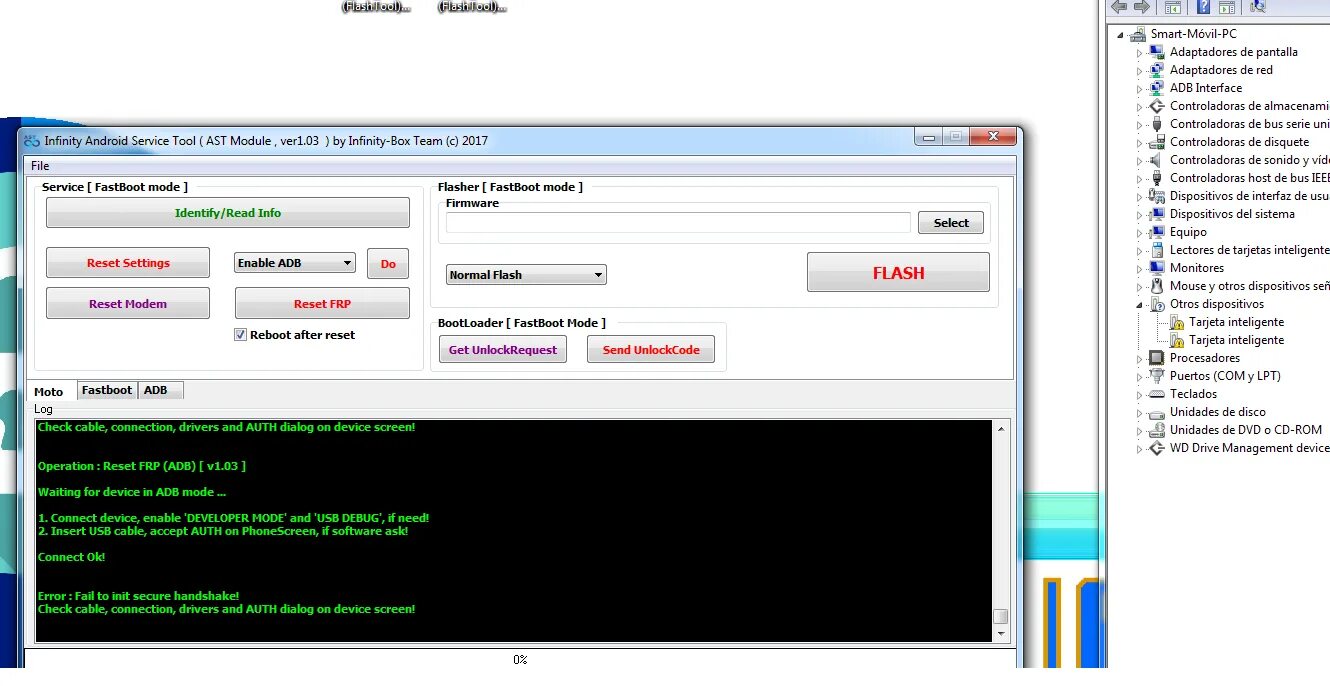Click the Reset Settings button

point(128,263)
